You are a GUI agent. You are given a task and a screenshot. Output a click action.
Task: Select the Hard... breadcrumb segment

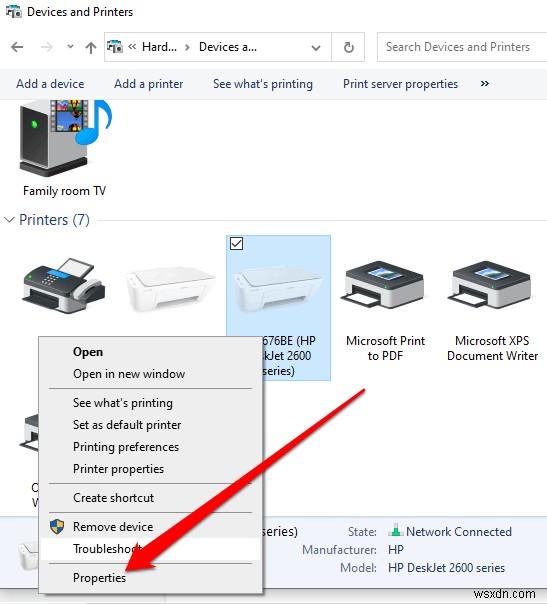click(159, 47)
